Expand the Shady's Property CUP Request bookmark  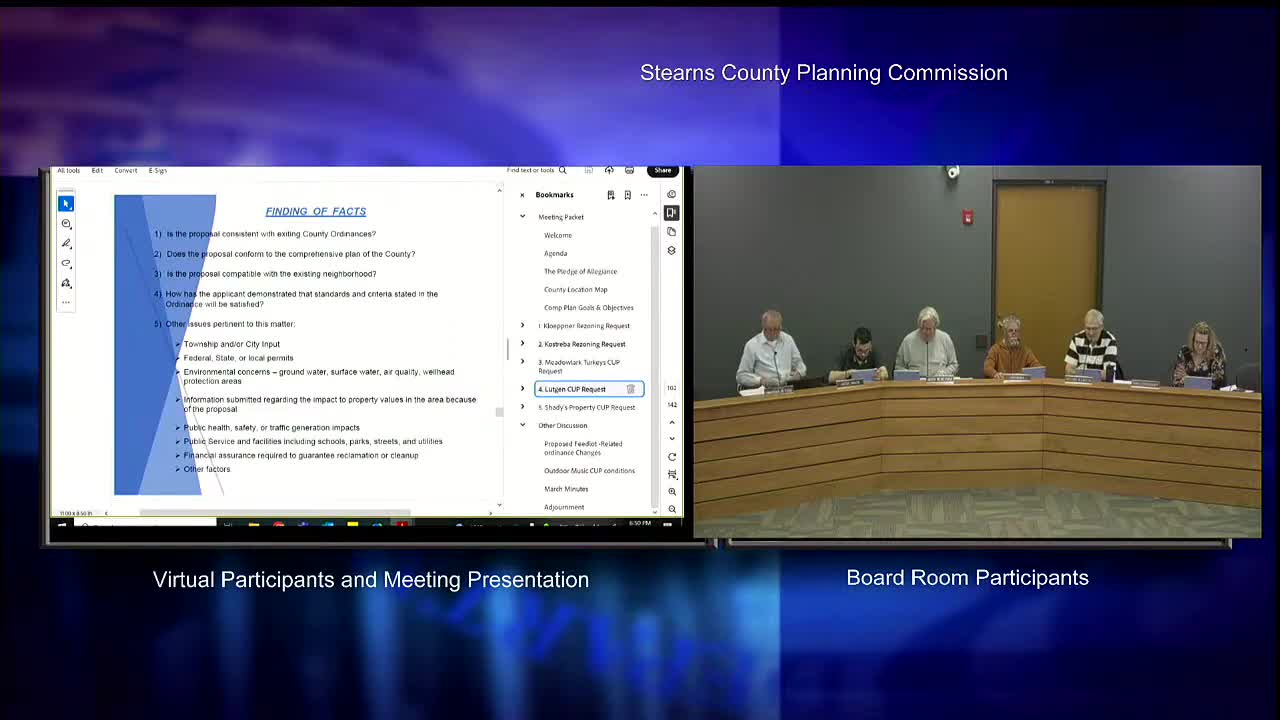coord(522,407)
